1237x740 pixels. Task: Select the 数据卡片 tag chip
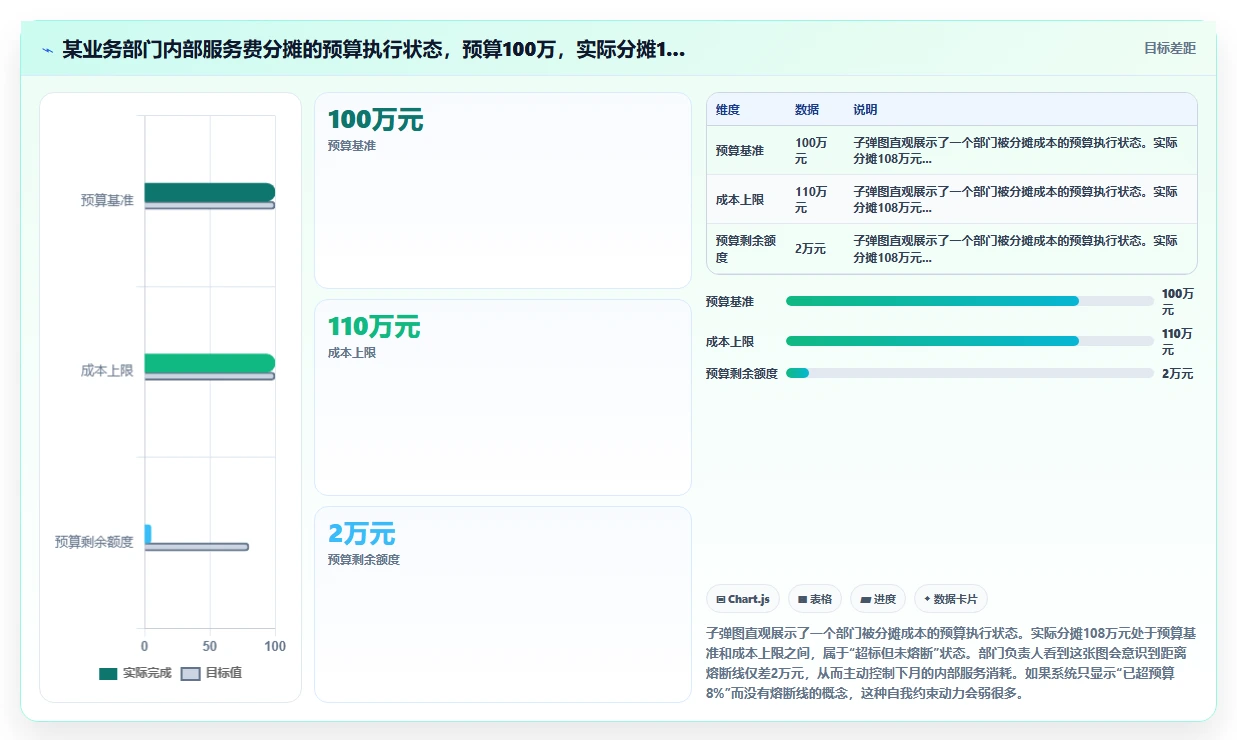(x=951, y=599)
